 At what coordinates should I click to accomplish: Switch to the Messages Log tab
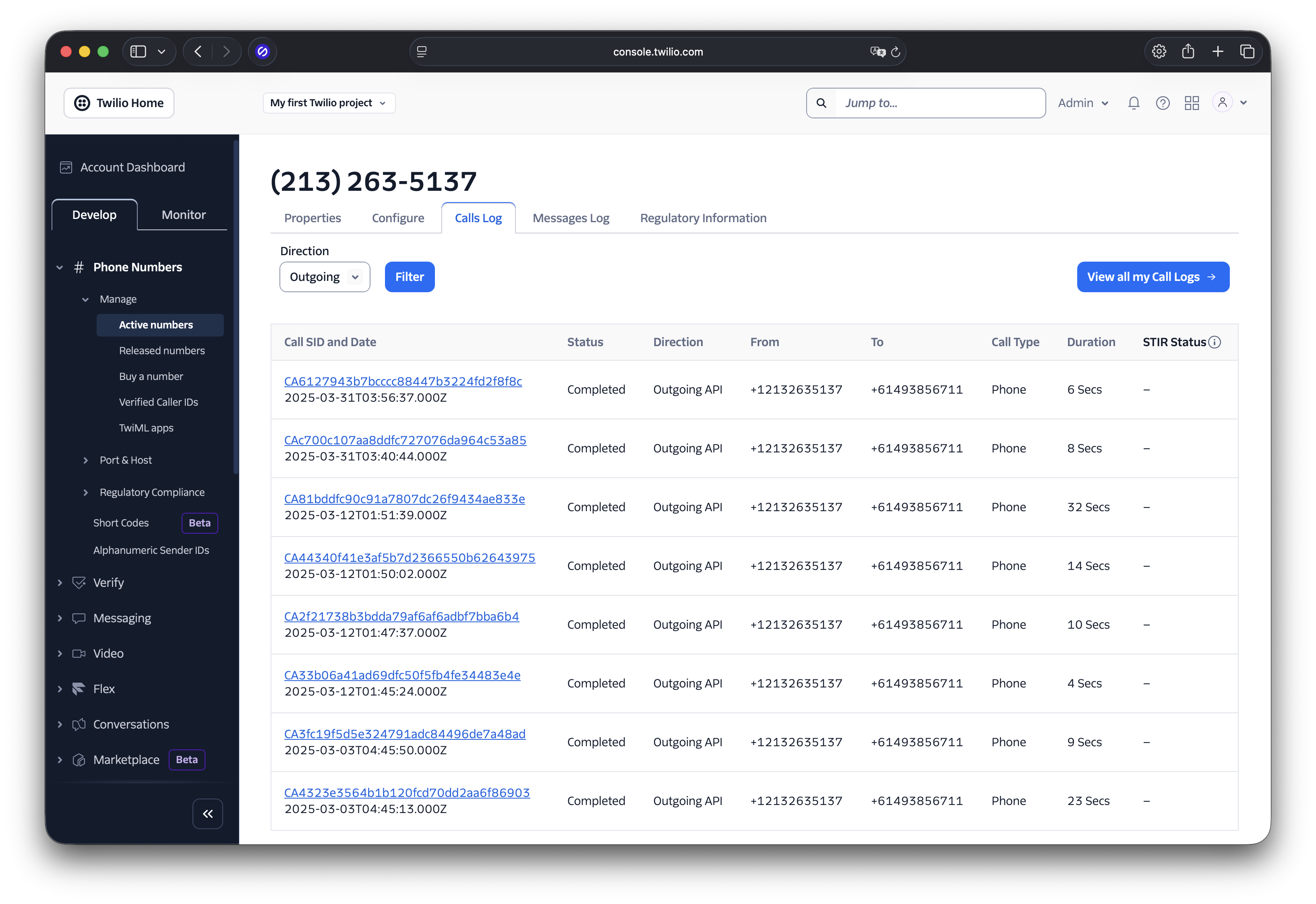pyautogui.click(x=571, y=218)
